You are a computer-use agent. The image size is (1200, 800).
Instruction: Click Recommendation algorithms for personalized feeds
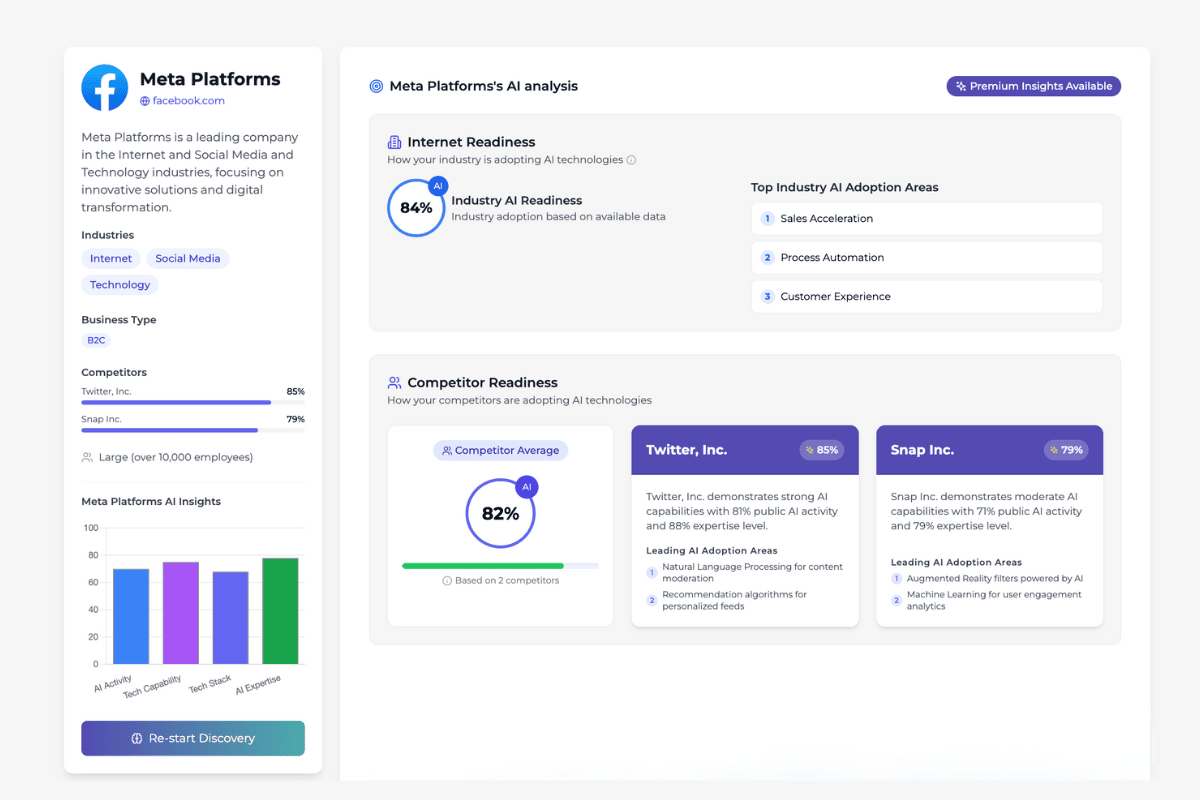[x=735, y=600]
